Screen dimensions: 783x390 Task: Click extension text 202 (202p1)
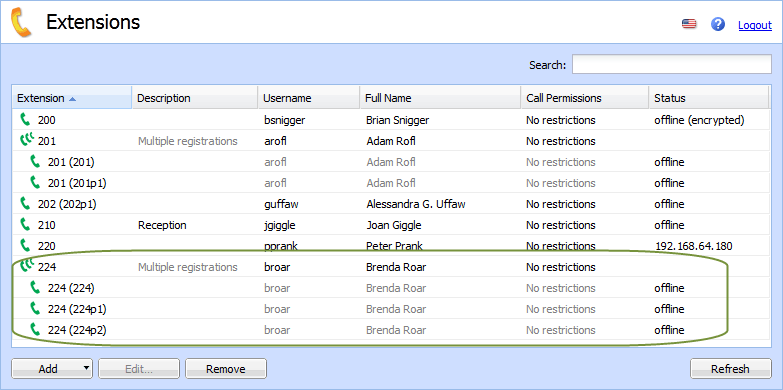point(67,204)
